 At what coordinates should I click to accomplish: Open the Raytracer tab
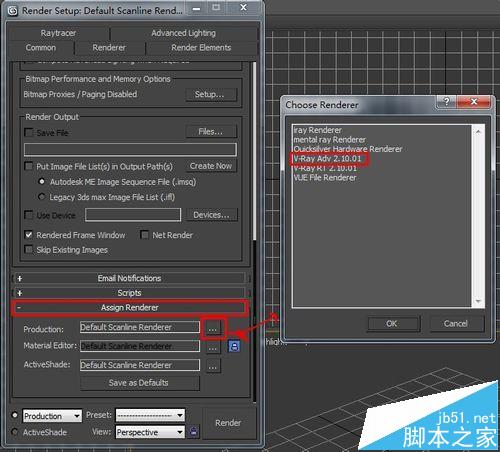[x=58, y=33]
